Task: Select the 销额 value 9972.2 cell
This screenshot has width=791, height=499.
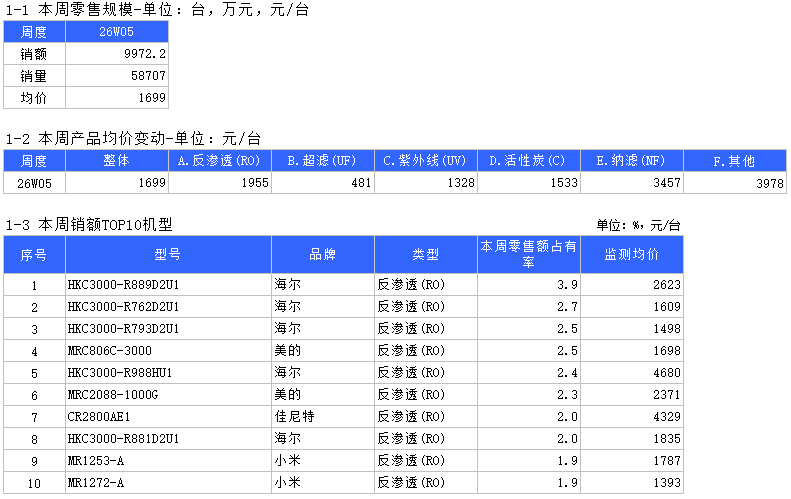Action: click(117, 54)
